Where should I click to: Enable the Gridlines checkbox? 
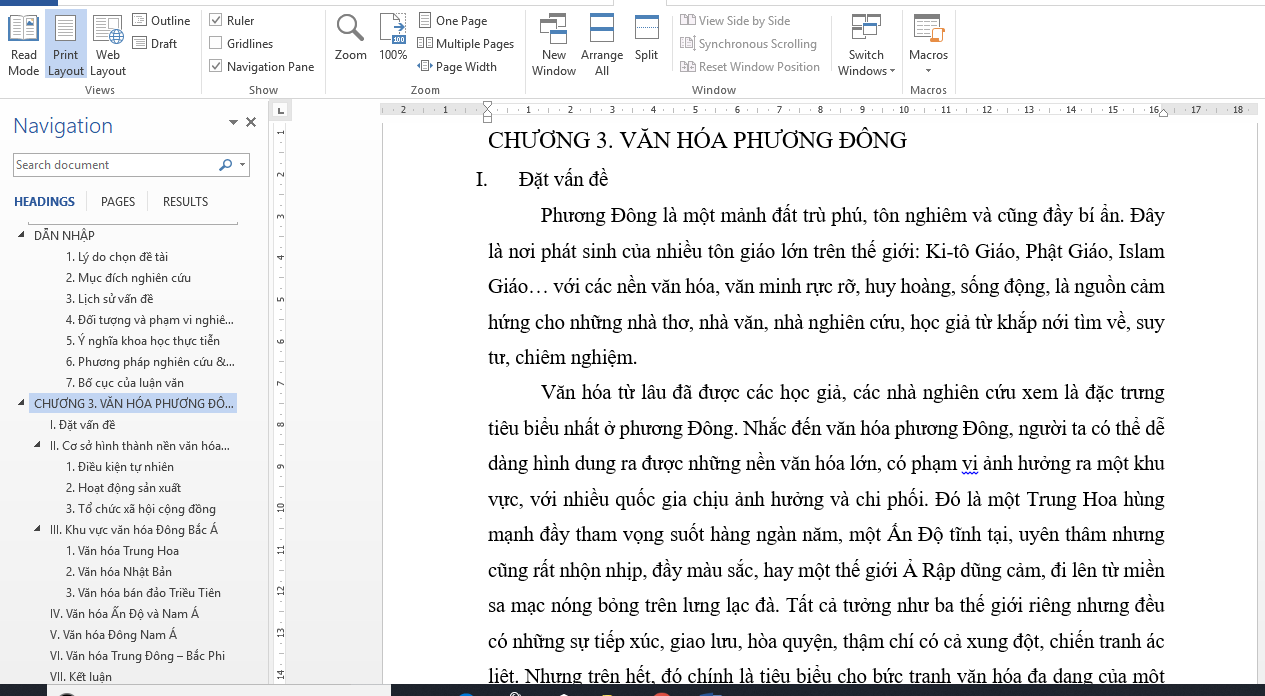(x=216, y=43)
